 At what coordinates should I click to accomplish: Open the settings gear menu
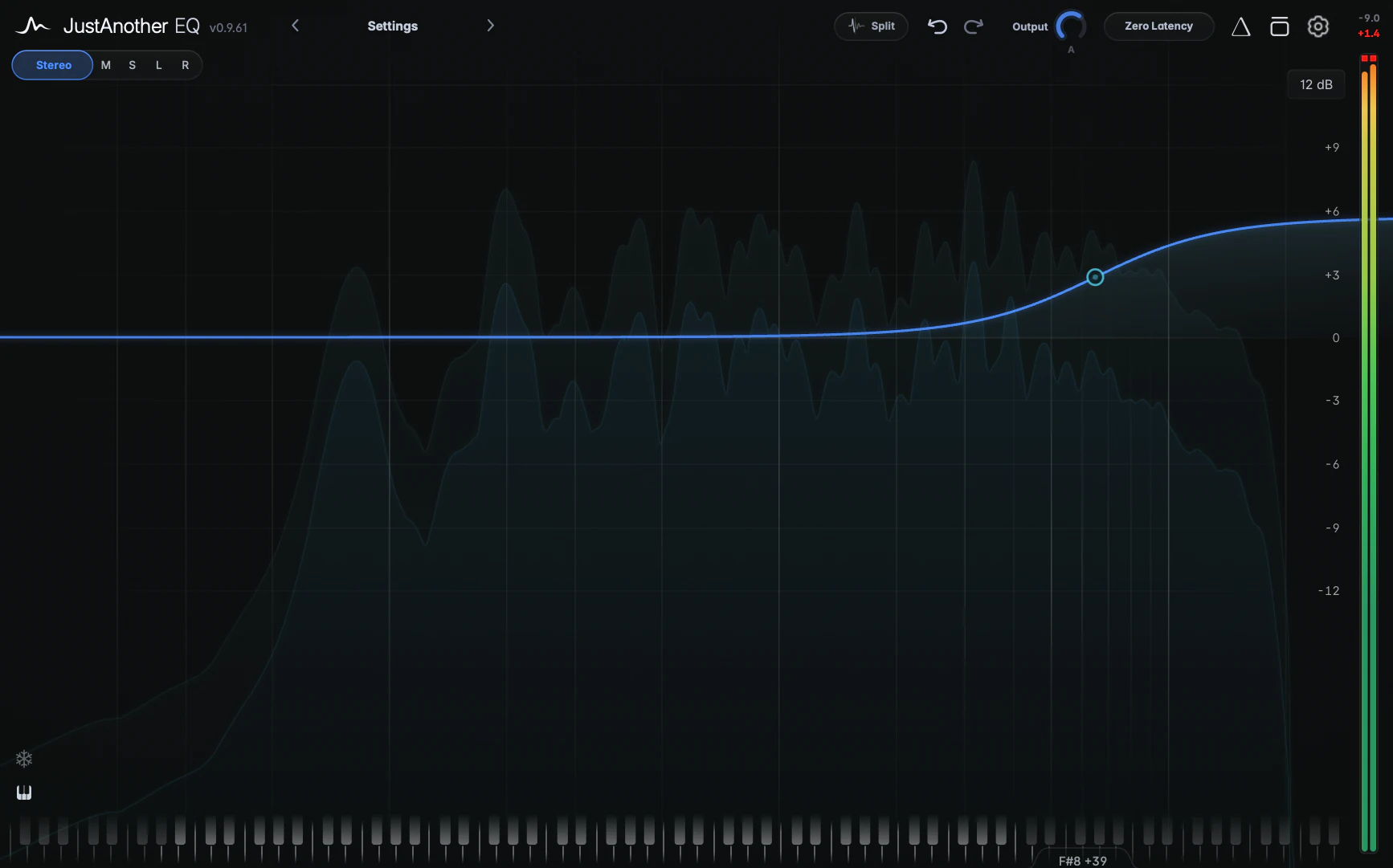(1317, 26)
